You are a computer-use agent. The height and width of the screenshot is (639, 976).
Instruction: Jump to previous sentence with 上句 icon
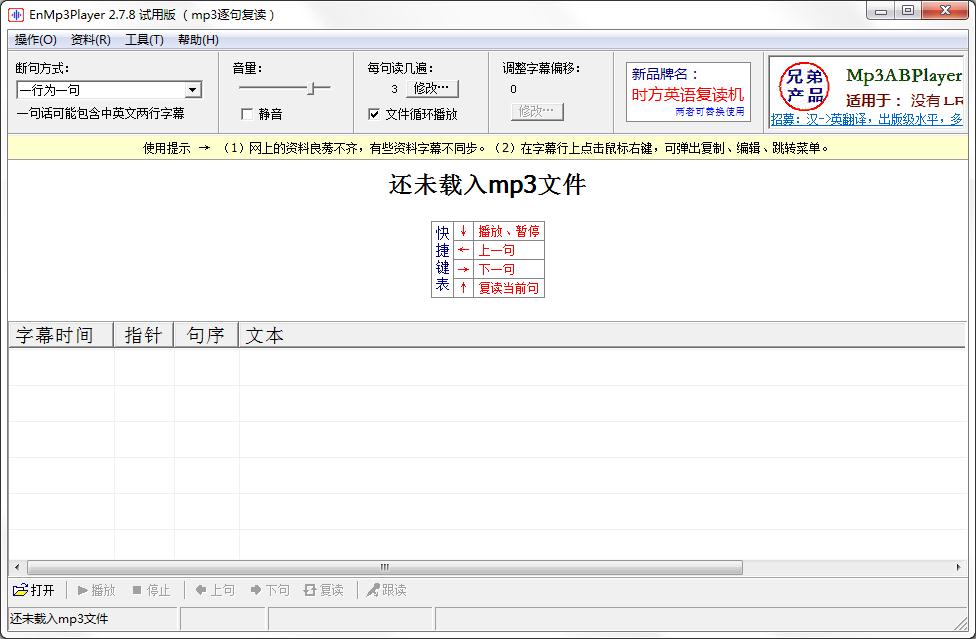coord(212,589)
